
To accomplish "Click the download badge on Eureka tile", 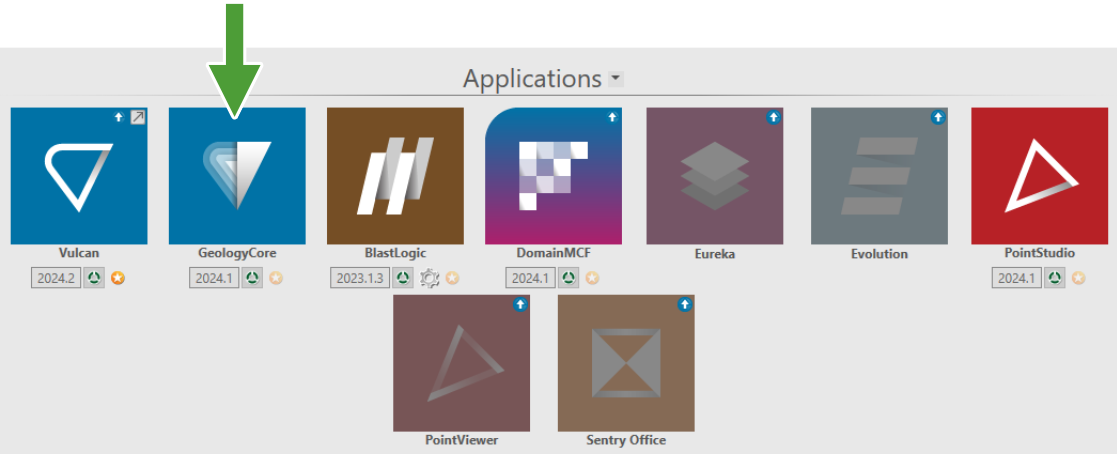I will 773,118.
